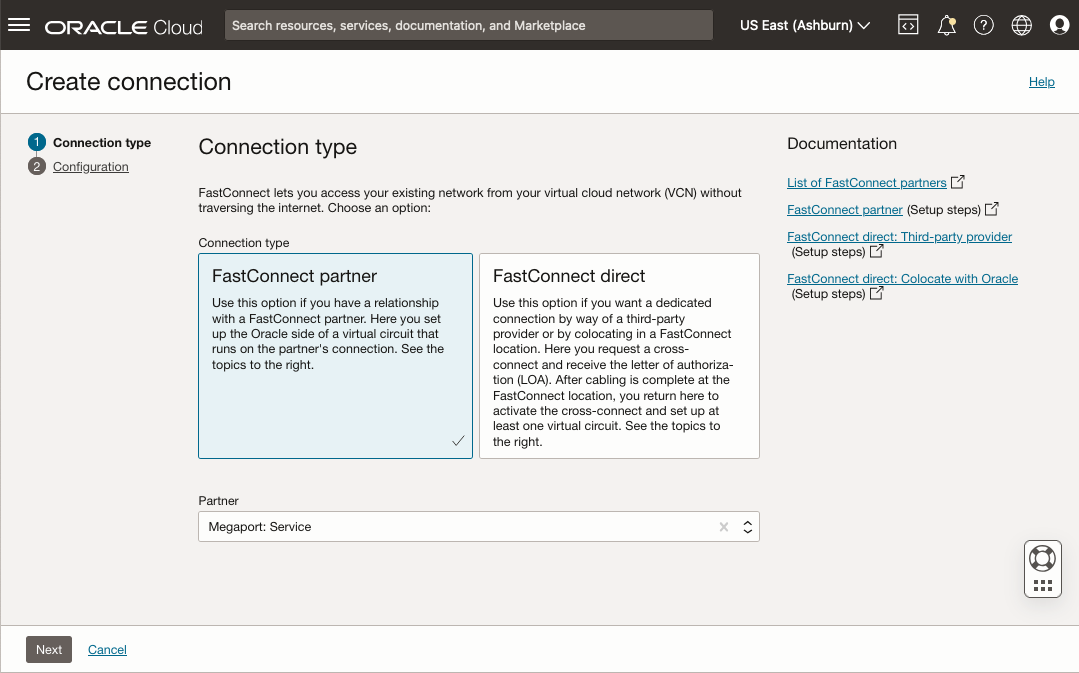Open the support lifebuoy widget

(x=1043, y=559)
